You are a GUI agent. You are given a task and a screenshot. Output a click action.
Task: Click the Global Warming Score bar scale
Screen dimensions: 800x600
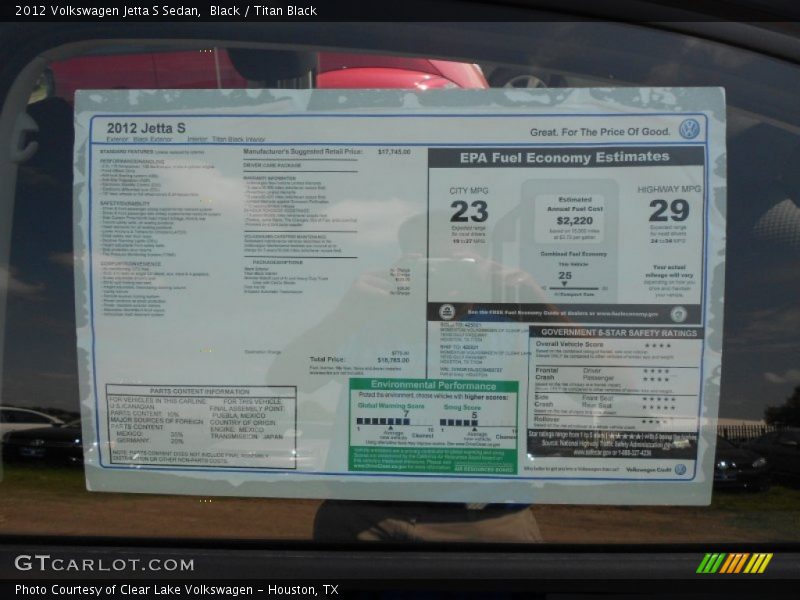[395, 421]
